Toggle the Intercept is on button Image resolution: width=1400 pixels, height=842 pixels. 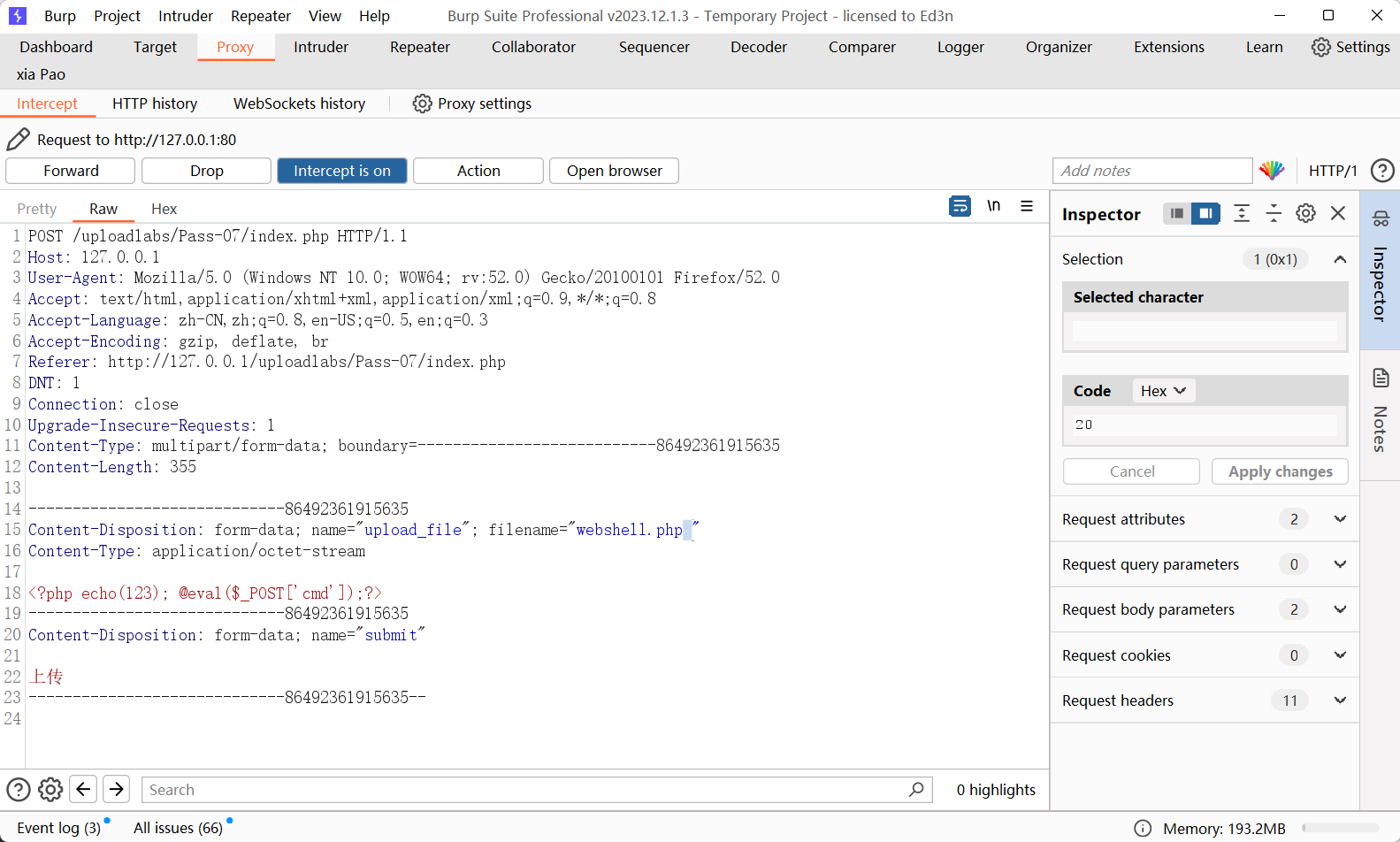click(342, 171)
